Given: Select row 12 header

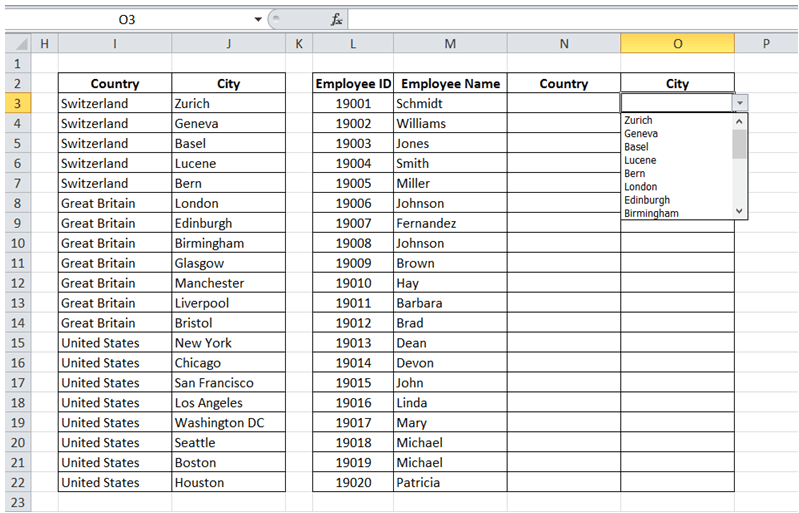Looking at the screenshot, I should click(x=18, y=283).
